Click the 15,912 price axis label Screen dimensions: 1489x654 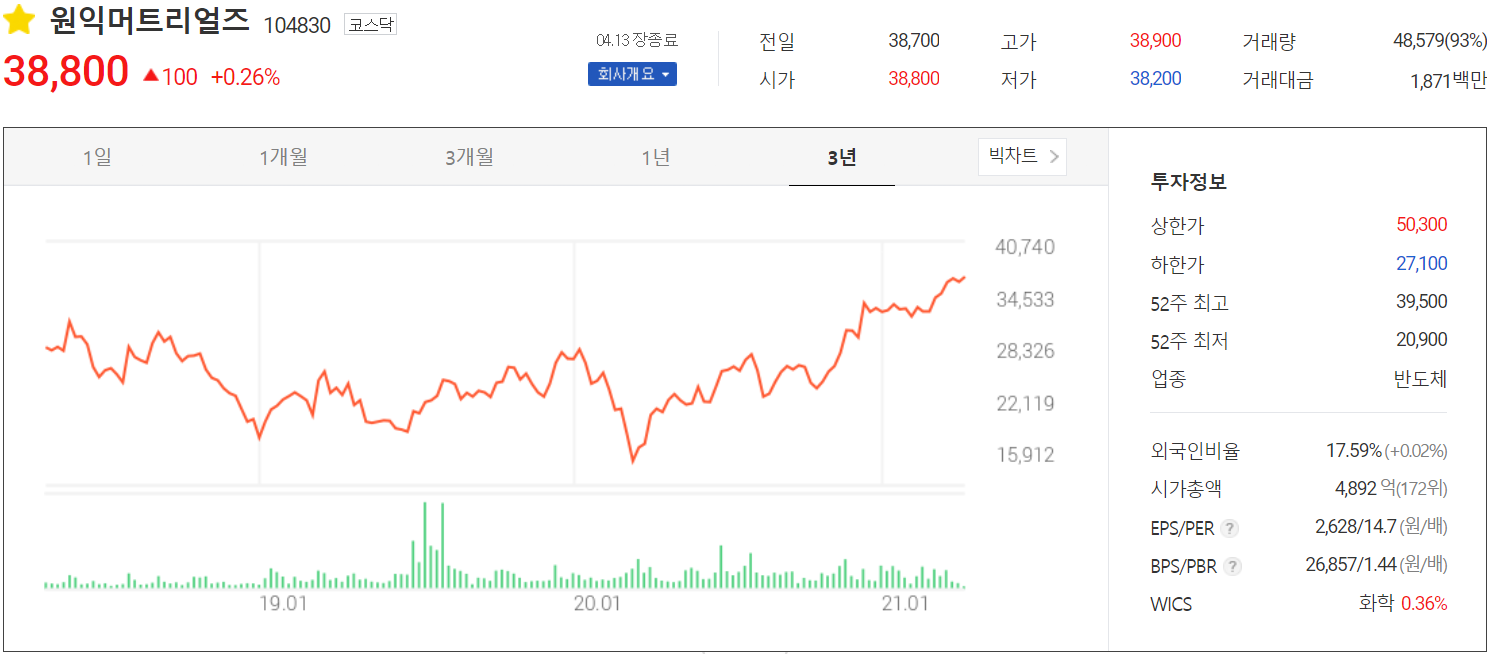(1025, 454)
